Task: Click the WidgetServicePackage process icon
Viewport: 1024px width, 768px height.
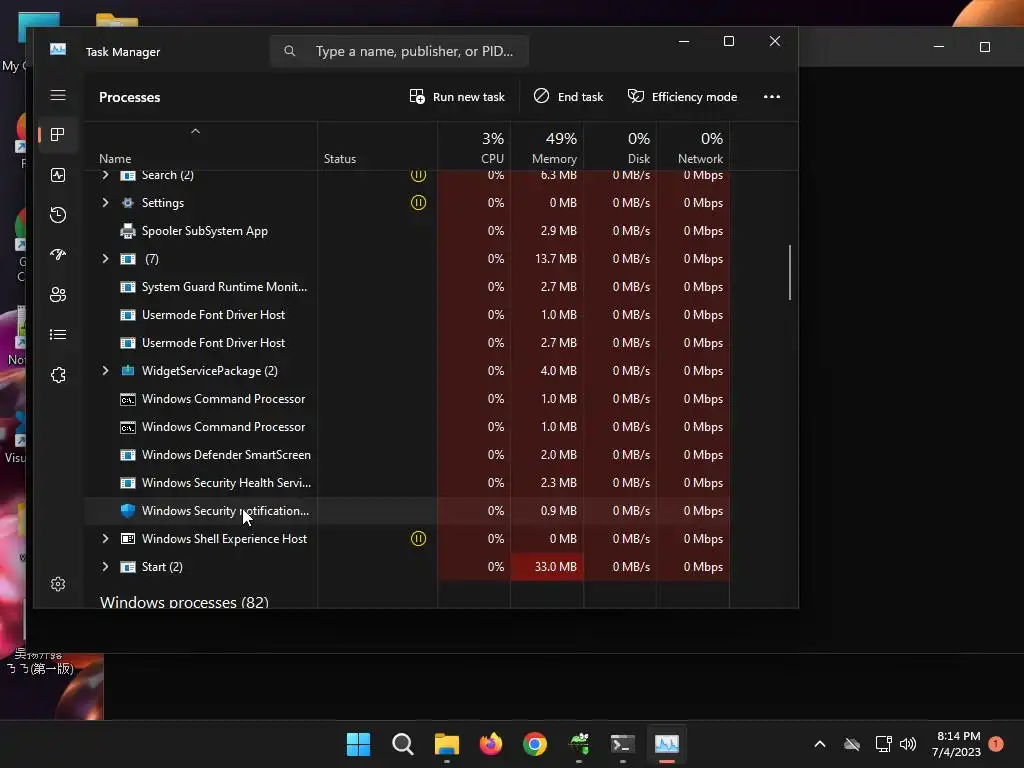Action: point(128,370)
